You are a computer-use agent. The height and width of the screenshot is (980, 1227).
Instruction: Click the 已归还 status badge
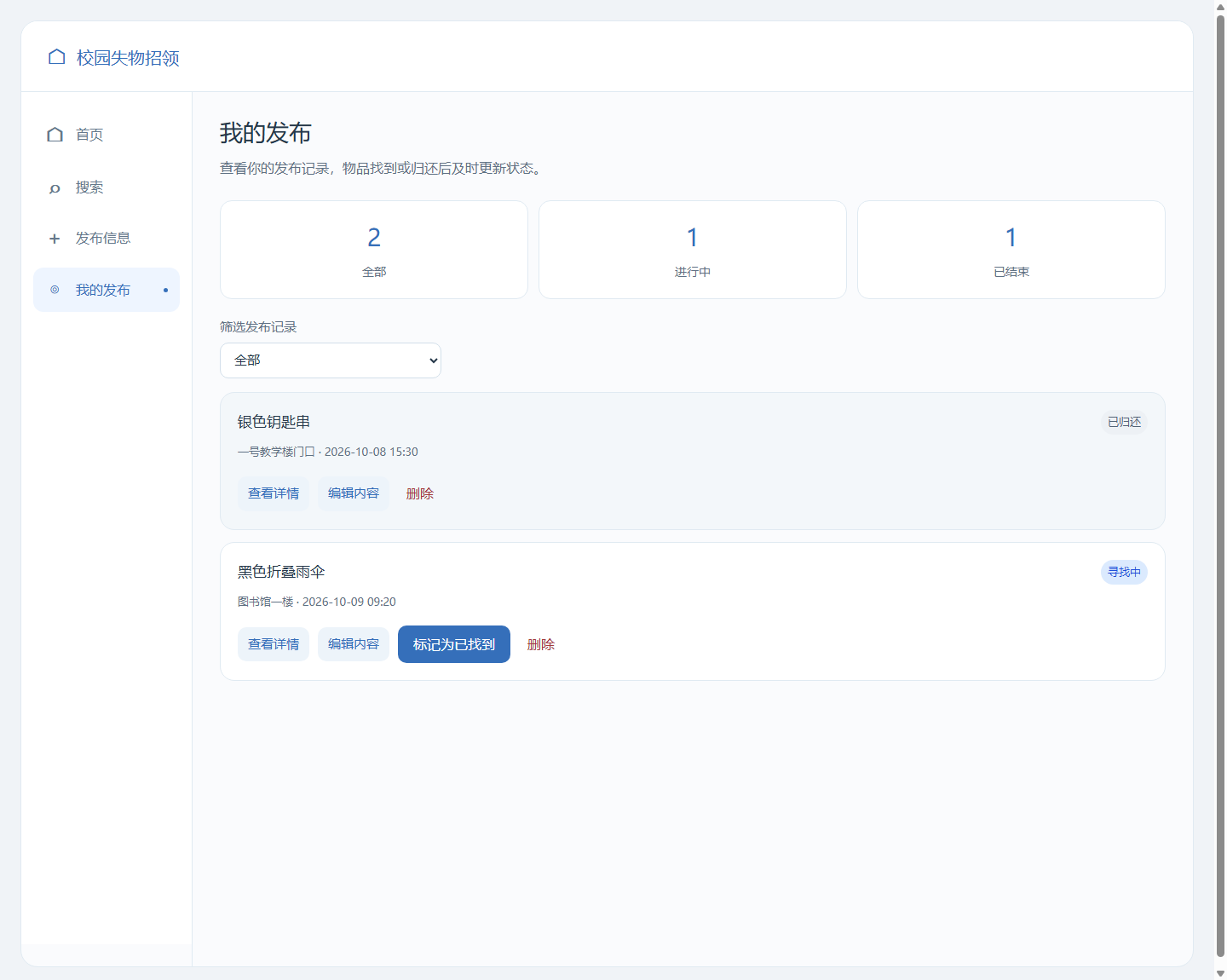[1124, 422]
